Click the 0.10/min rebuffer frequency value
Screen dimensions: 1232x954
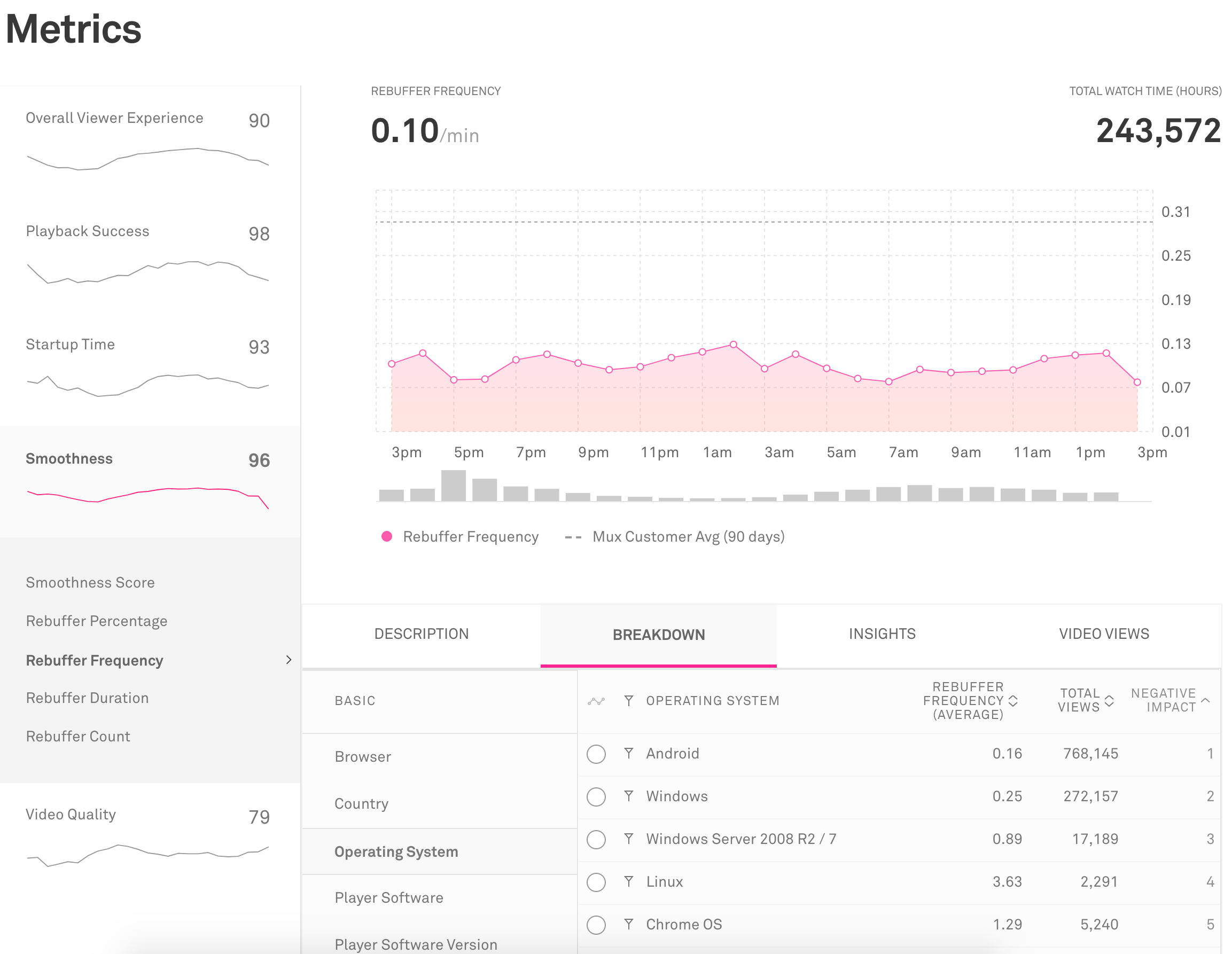click(x=425, y=131)
